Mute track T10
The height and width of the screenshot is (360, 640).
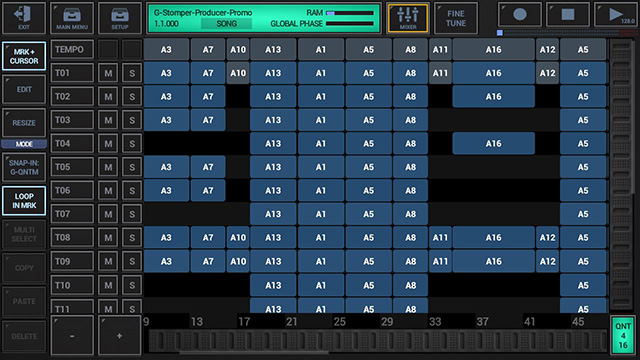[108, 285]
